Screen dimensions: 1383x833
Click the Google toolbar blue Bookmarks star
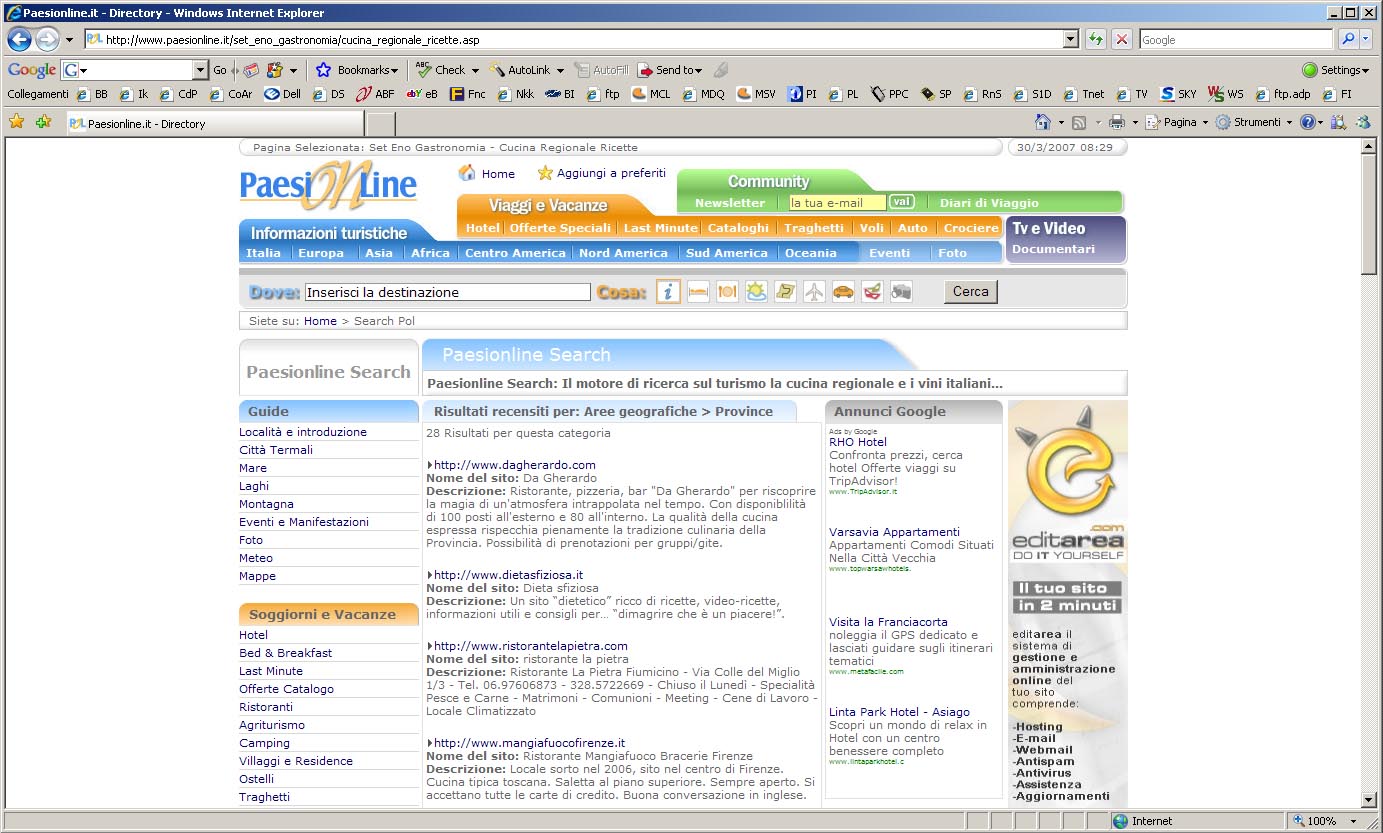323,70
